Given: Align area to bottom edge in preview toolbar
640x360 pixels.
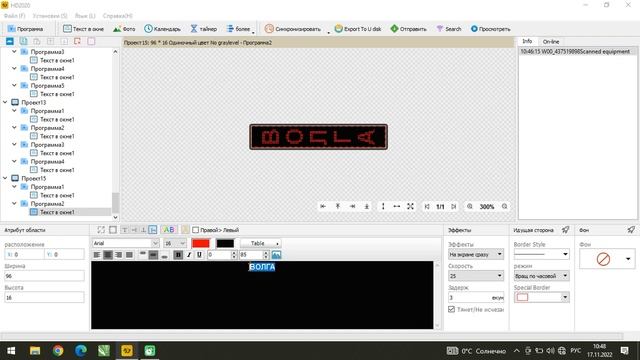Looking at the screenshot, I should point(367,207).
